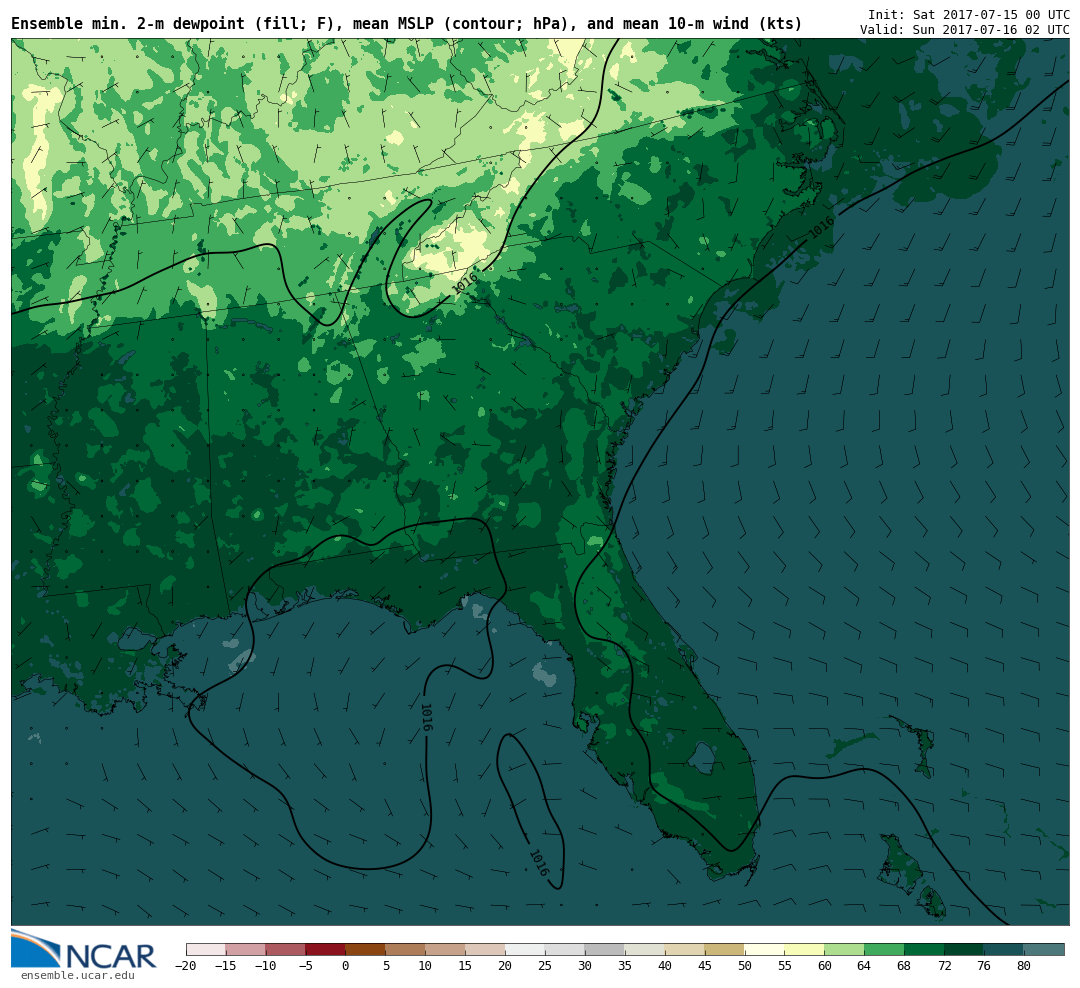
Task: Click Lake Okeechobee on the Florida peninsula
Action: click(702, 758)
